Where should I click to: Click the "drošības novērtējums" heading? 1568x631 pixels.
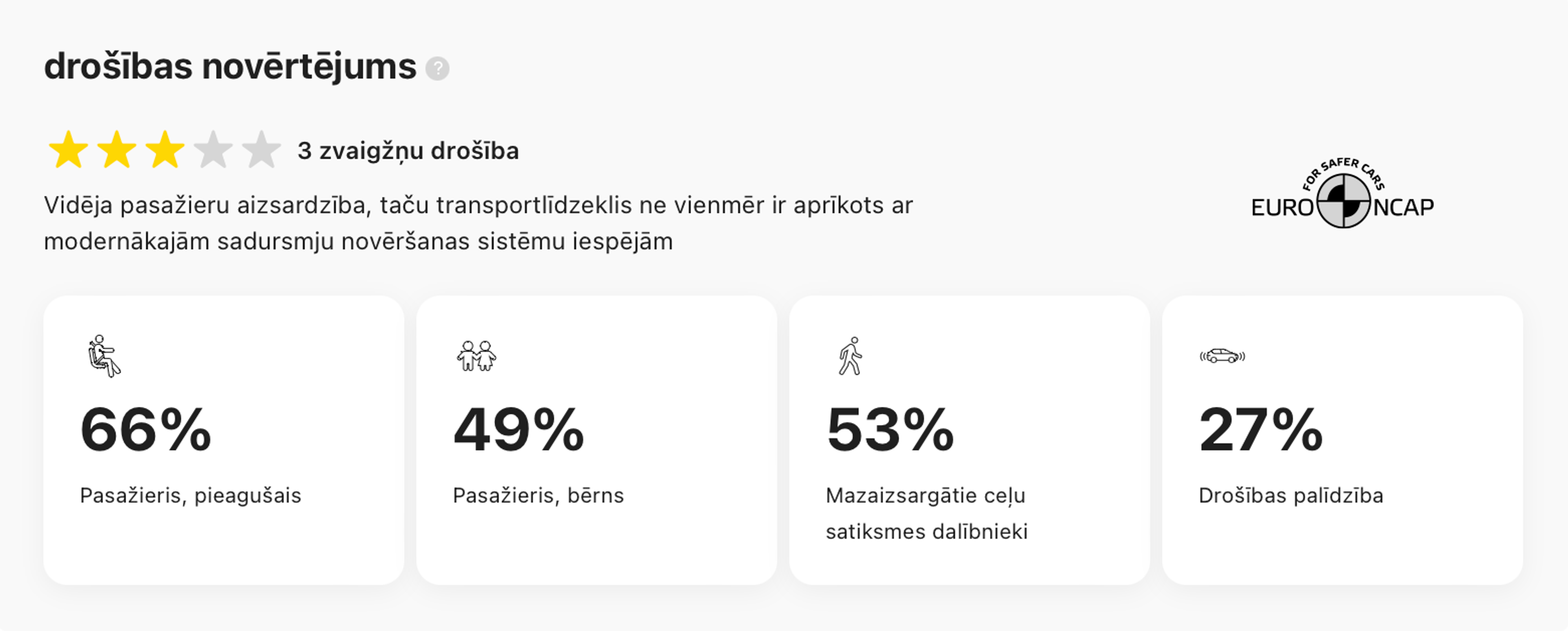pos(230,67)
